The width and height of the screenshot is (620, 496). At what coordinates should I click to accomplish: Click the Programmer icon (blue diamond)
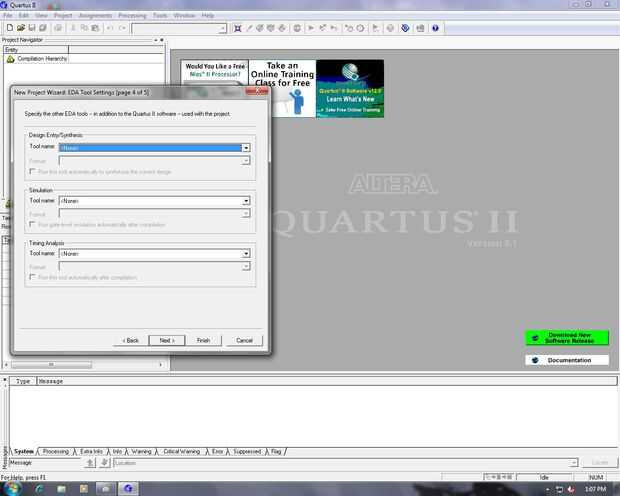405,28
